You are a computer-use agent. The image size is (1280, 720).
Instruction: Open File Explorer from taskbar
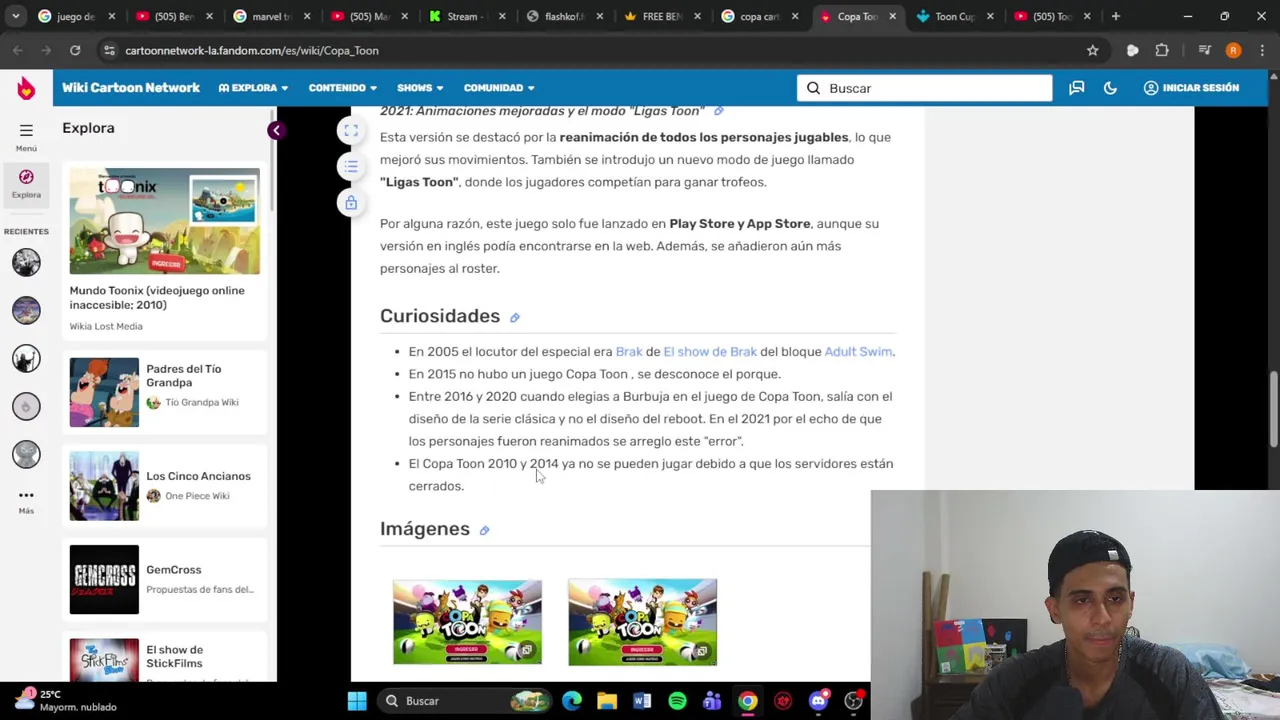607,701
